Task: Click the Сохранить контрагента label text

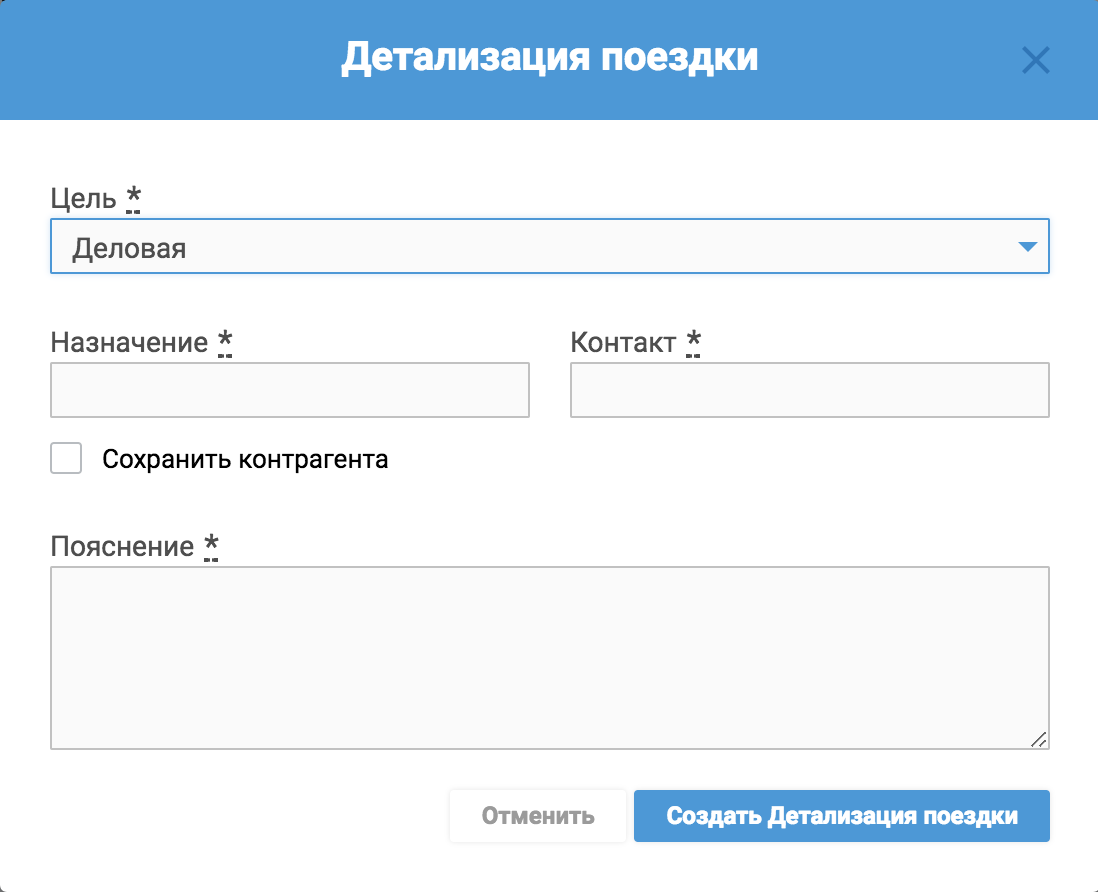Action: [x=245, y=460]
